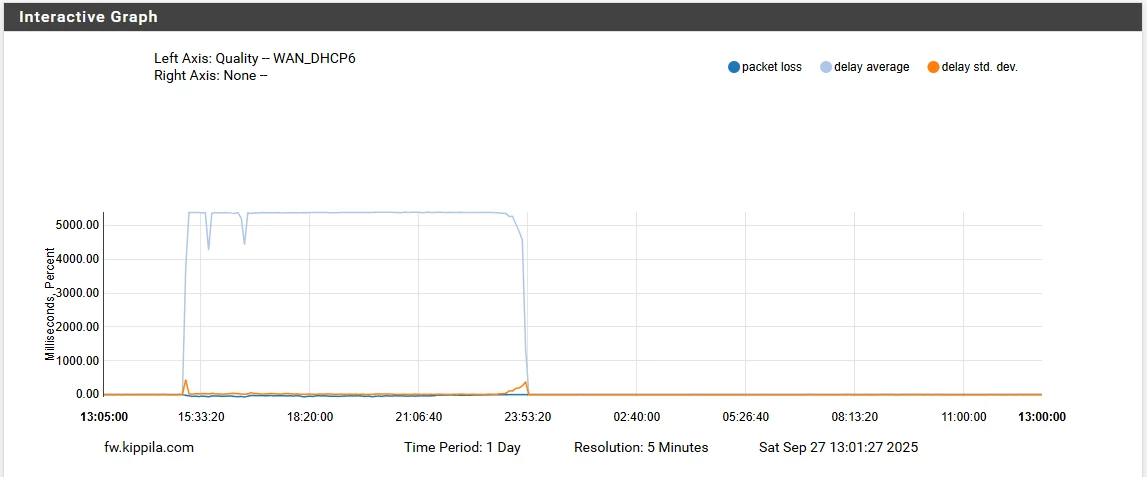Image resolution: width=1147 pixels, height=477 pixels.
Task: Click the 13:05:00 start time label
Action: pyautogui.click(x=104, y=417)
